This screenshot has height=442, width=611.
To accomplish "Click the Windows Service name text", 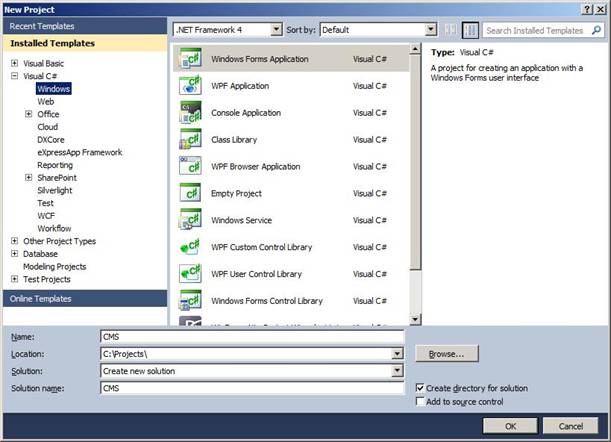I will [241, 220].
